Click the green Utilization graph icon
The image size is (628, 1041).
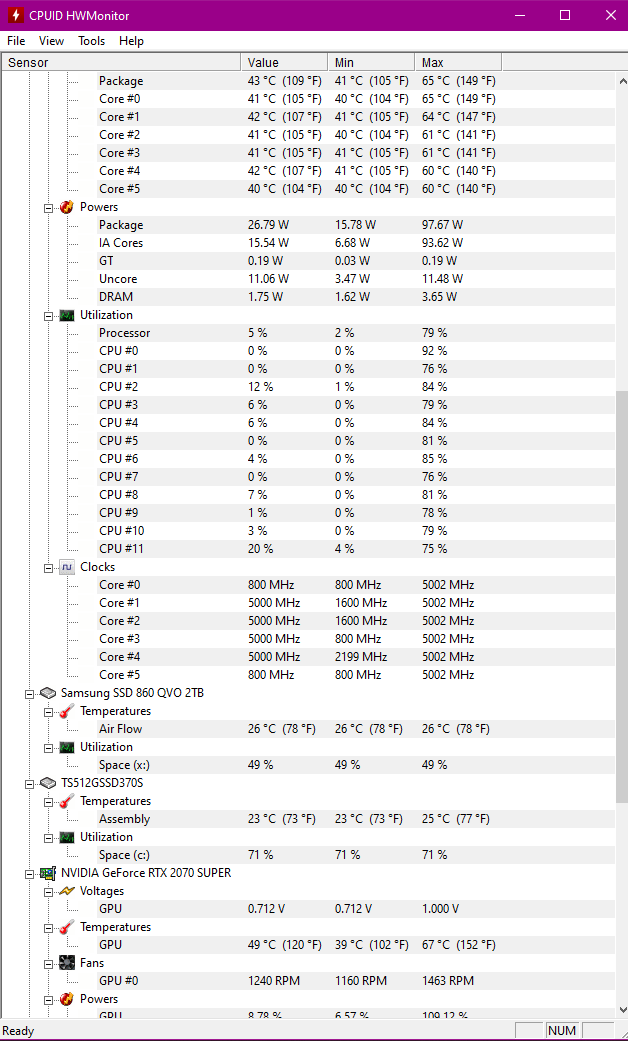(x=66, y=315)
